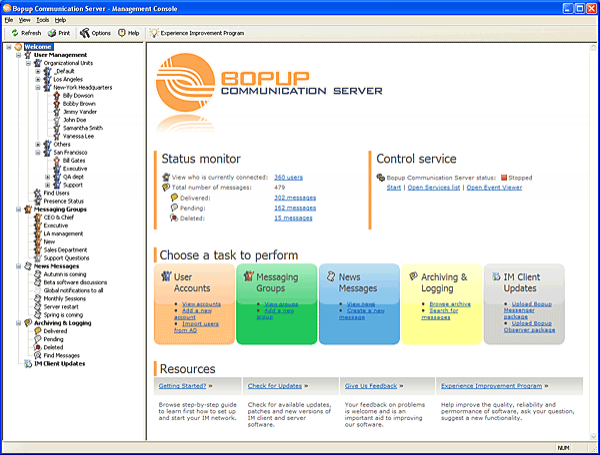This screenshot has width=600, height=455.
Task: Click the Delivered archive icon in tree
Action: pos(38,331)
